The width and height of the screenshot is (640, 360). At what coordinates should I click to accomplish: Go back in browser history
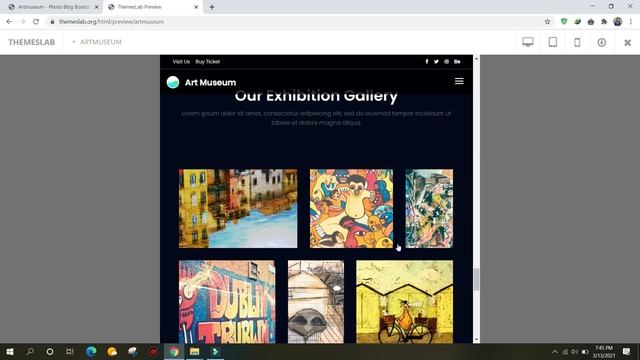(9, 22)
